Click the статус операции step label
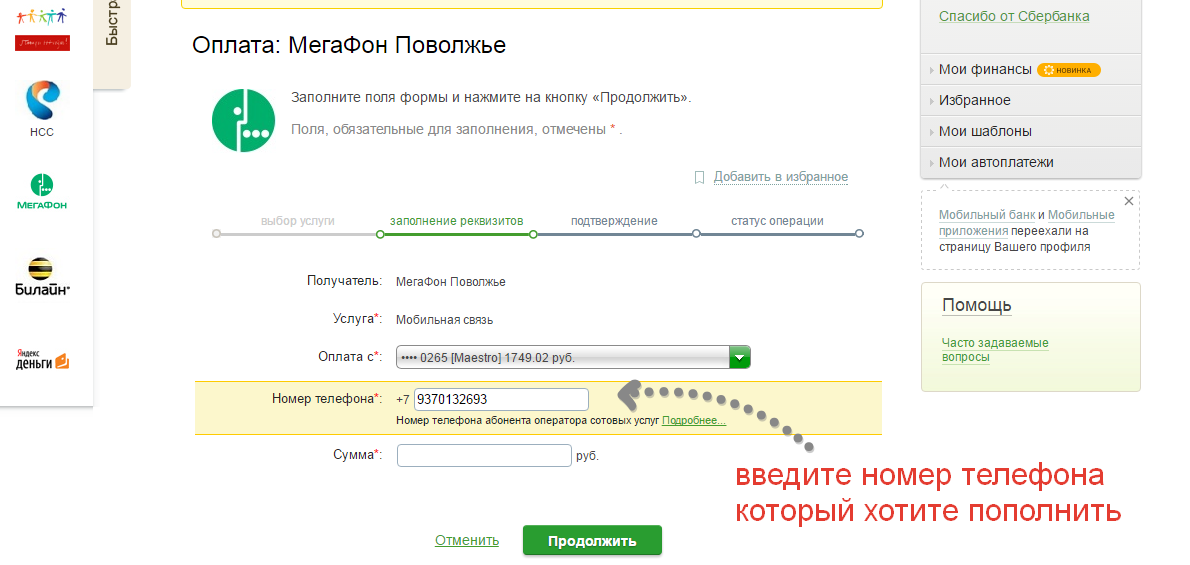The image size is (1190, 565). (777, 221)
